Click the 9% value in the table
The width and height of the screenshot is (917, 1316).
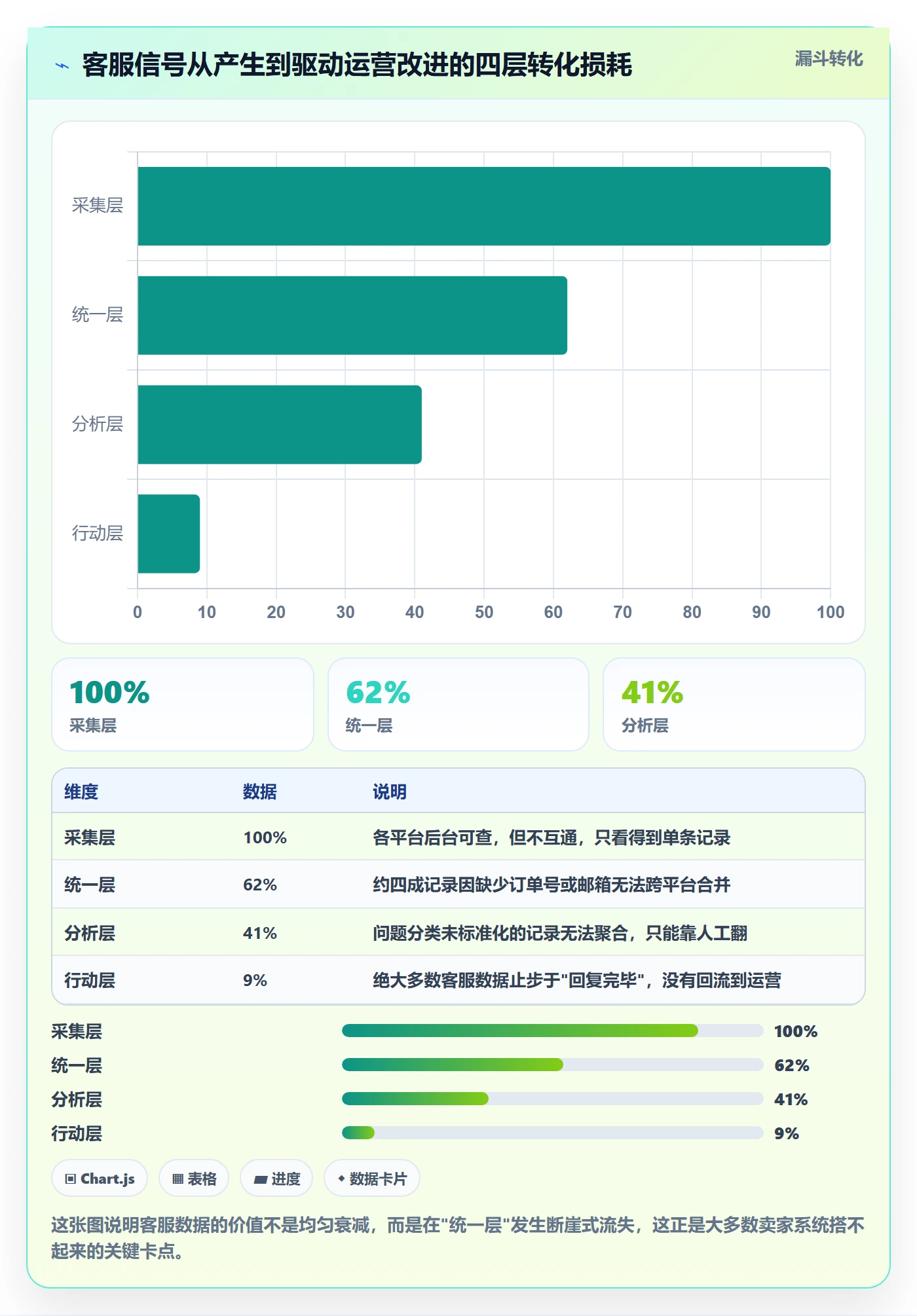[x=255, y=980]
